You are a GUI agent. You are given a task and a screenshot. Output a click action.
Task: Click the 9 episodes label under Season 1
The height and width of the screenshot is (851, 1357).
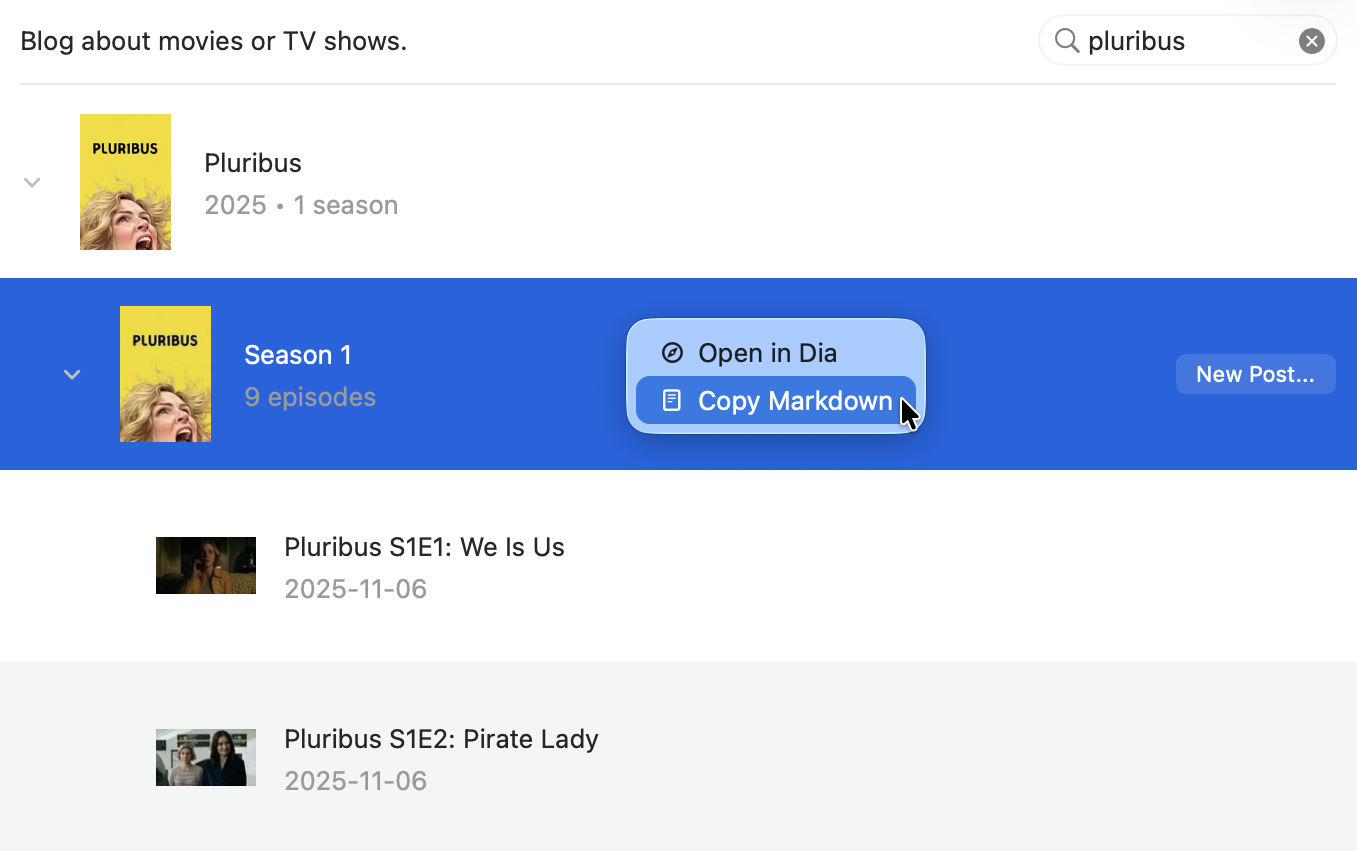click(x=310, y=397)
